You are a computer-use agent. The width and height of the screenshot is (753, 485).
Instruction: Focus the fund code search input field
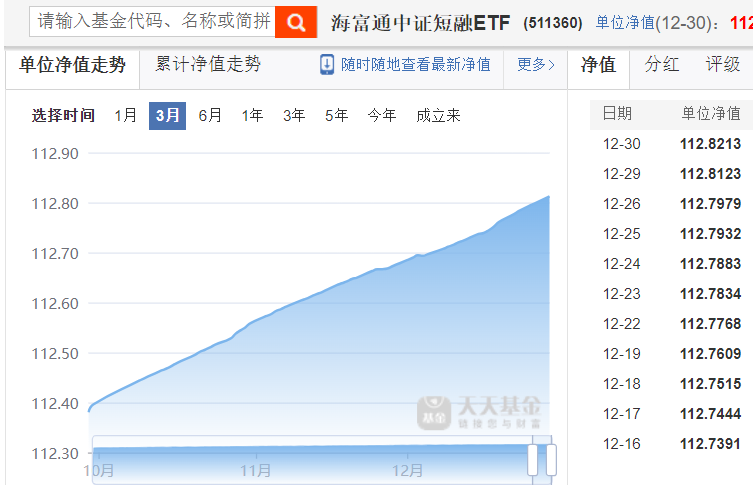coord(152,22)
